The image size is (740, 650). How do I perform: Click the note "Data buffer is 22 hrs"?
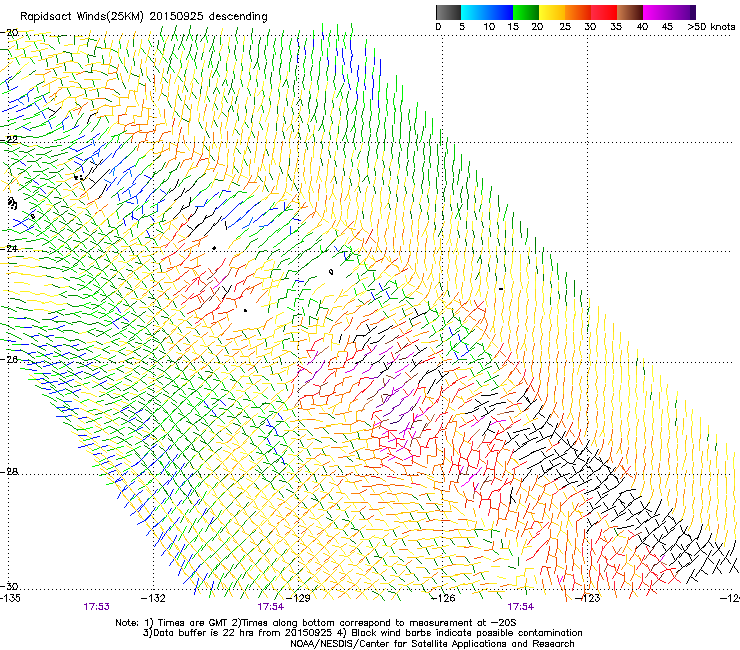pyautogui.click(x=204, y=633)
